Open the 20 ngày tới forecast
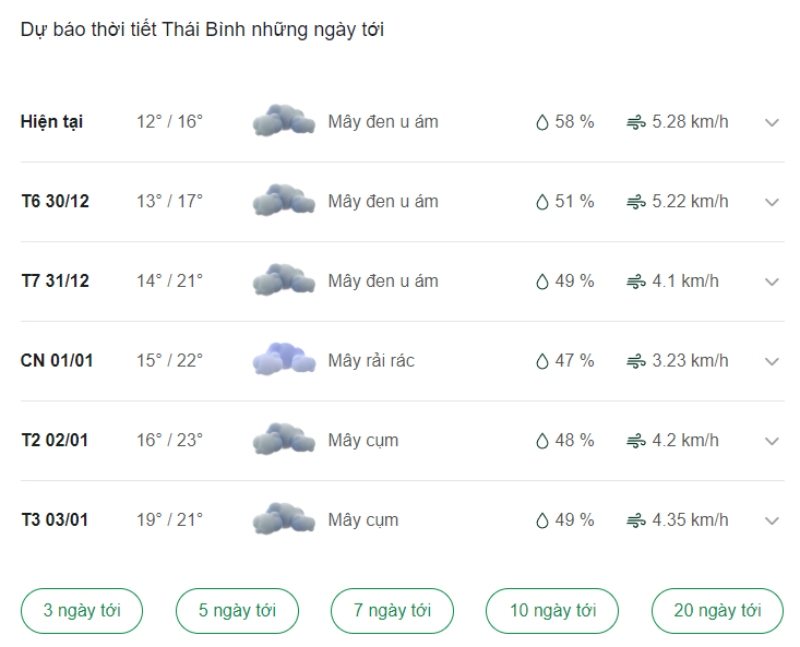 [x=717, y=610]
